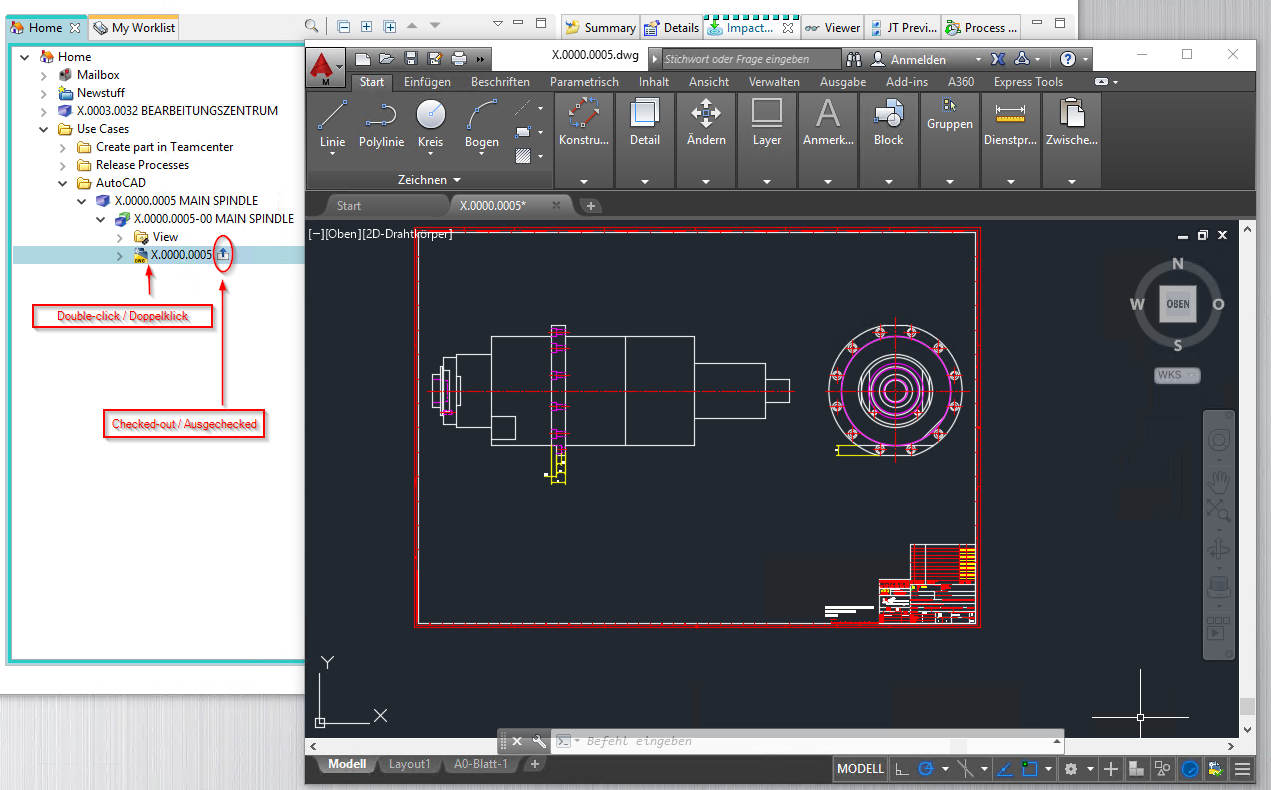Open the Layout1 tab
The width and height of the screenshot is (1271, 790).
(x=409, y=764)
